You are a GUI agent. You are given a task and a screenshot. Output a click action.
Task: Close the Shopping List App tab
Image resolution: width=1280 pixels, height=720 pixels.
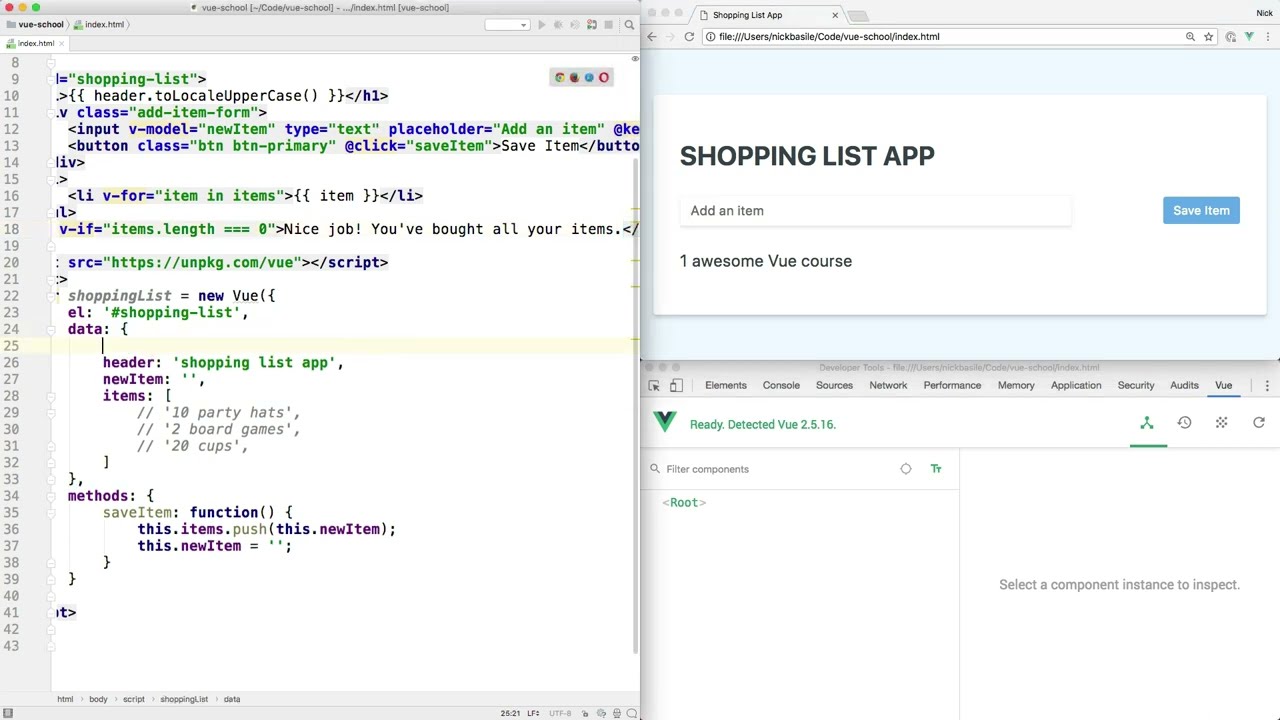point(835,15)
